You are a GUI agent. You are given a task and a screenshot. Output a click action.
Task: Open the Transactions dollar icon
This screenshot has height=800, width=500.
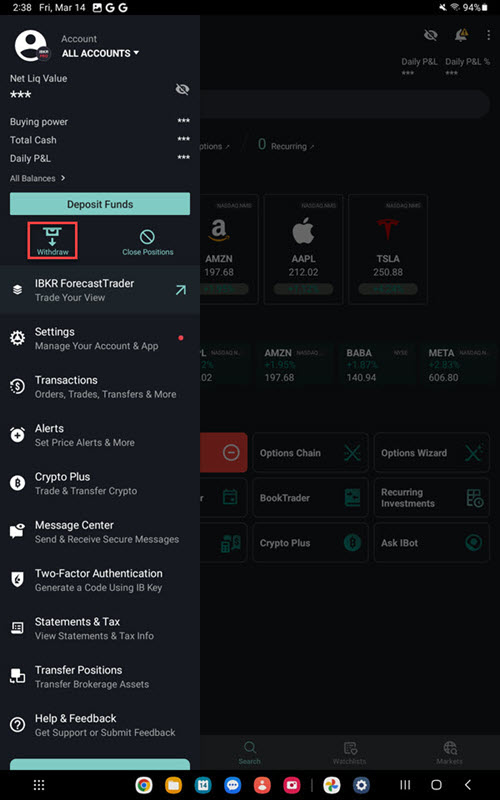(x=17, y=387)
